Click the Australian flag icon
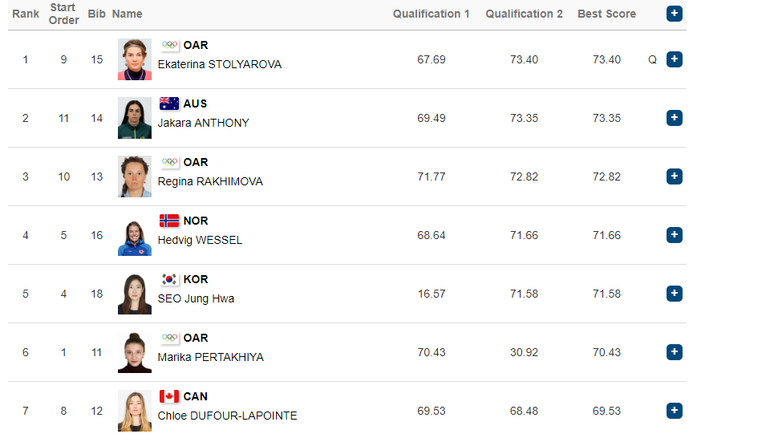Screen dimensions: 770x434 point(169,104)
